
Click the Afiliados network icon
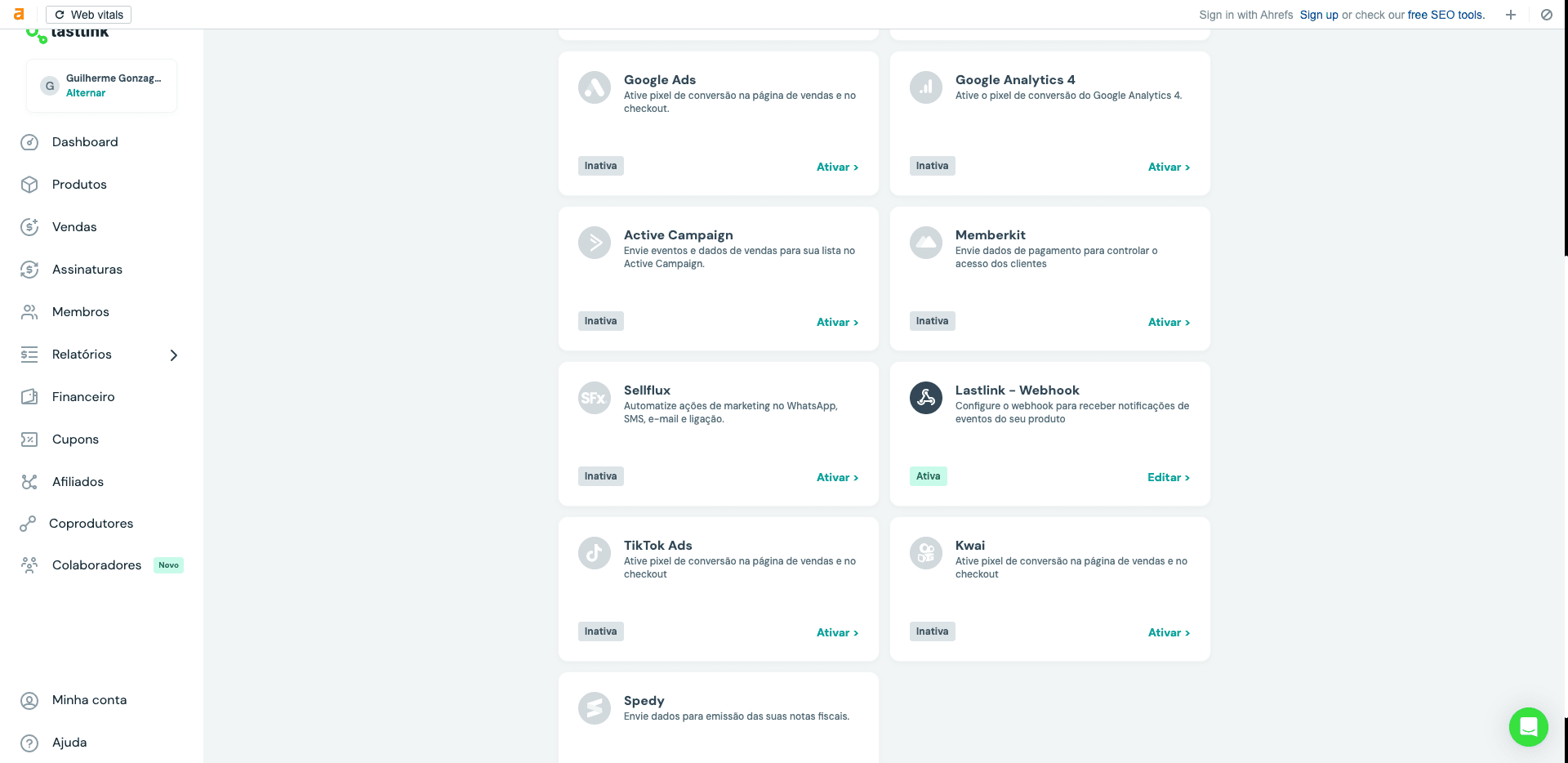(x=29, y=482)
